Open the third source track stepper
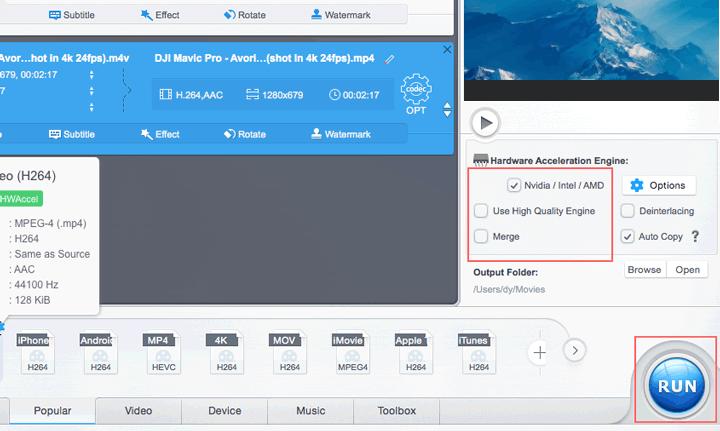 pos(91,107)
